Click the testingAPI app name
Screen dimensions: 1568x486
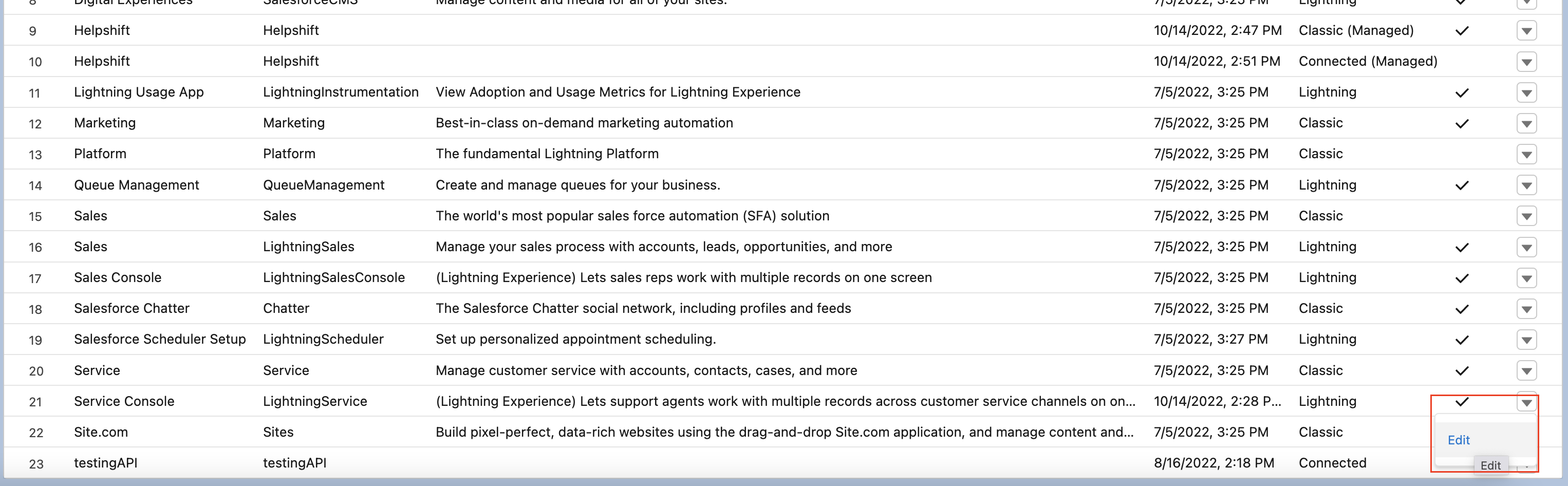(105, 463)
